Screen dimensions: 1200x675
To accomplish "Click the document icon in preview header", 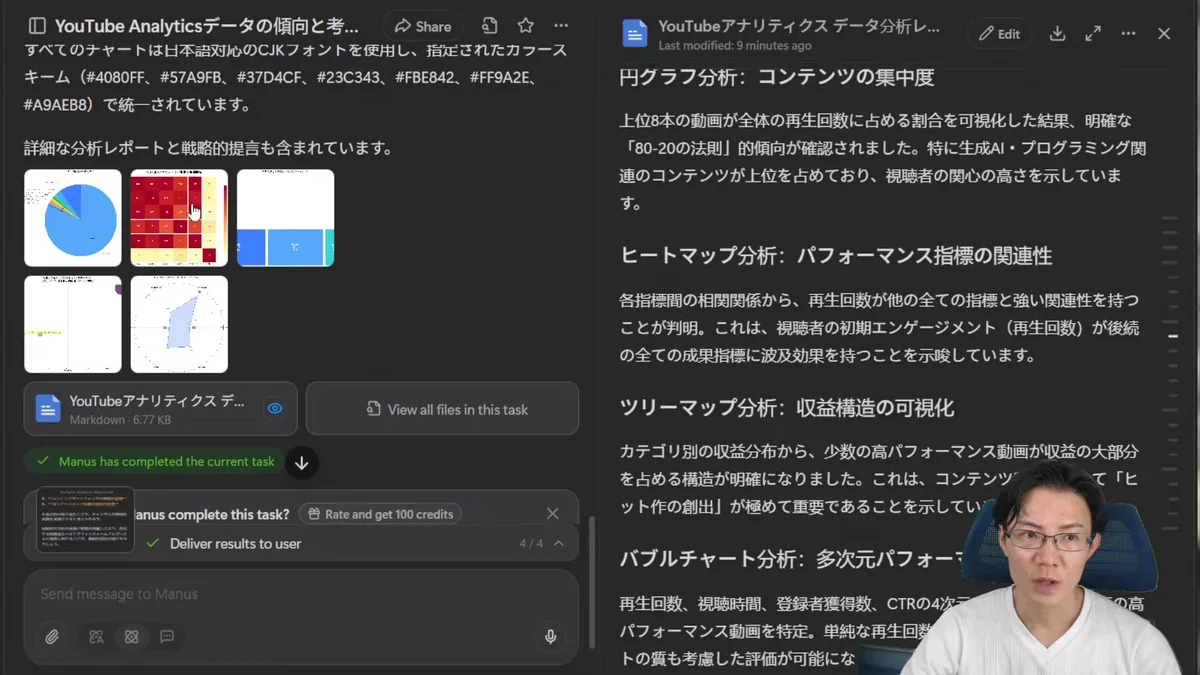I will click(635, 33).
